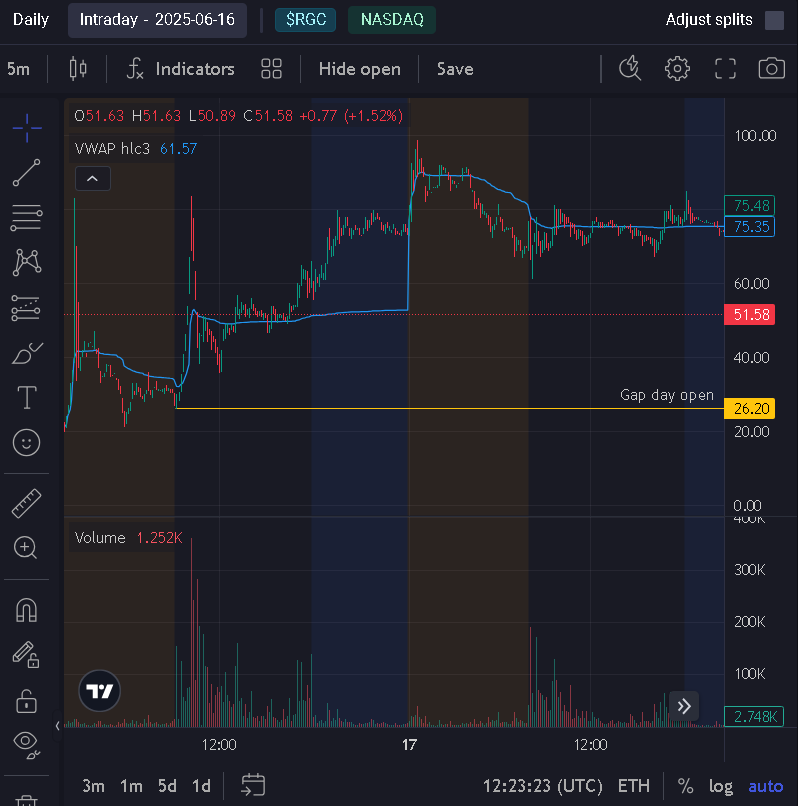This screenshot has width=798, height=806.
Task: Toggle the Adjust splits checkbox
Action: pos(774,20)
